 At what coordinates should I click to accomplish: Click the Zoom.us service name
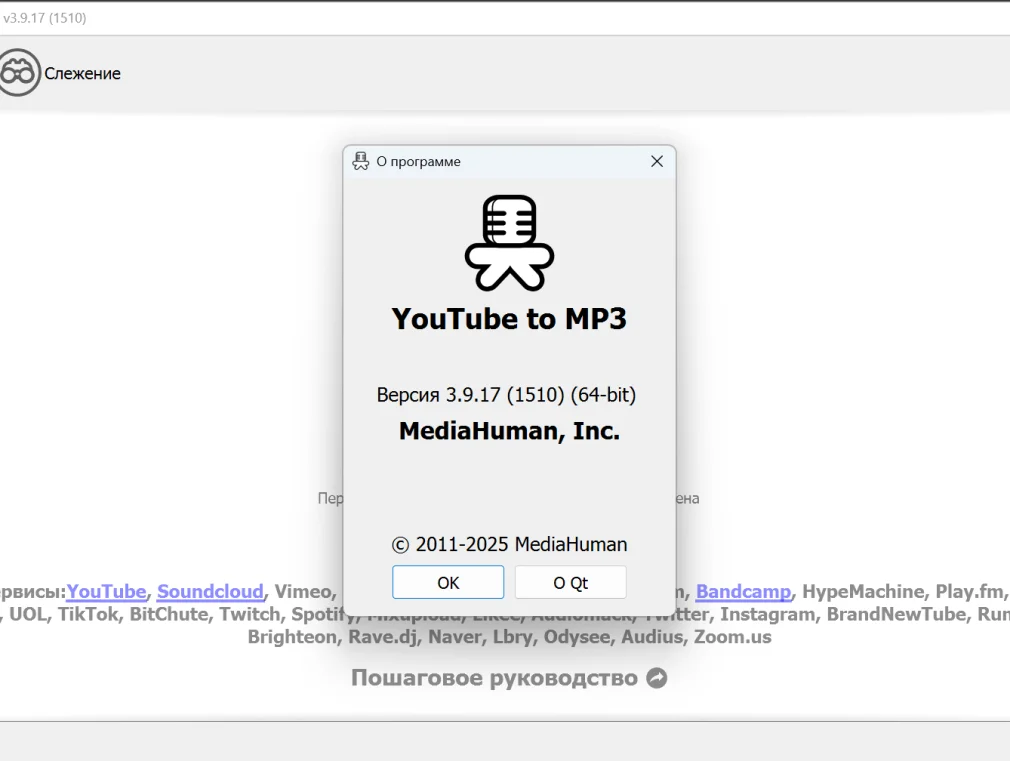tap(732, 636)
